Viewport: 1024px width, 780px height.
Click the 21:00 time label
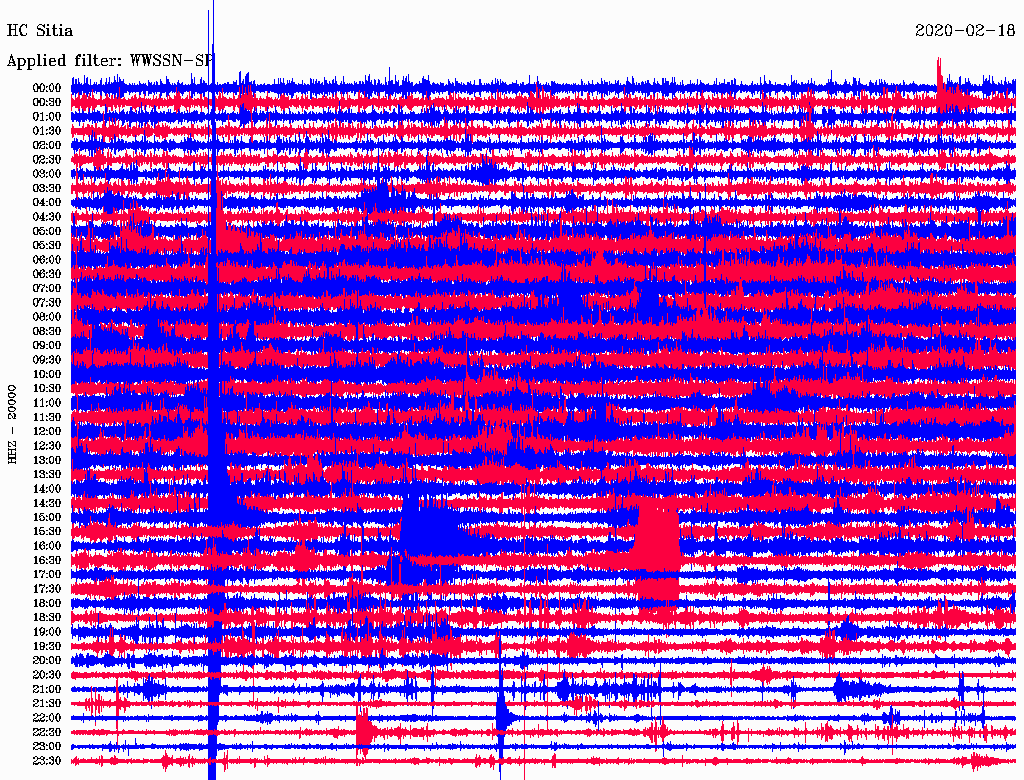tap(47, 689)
